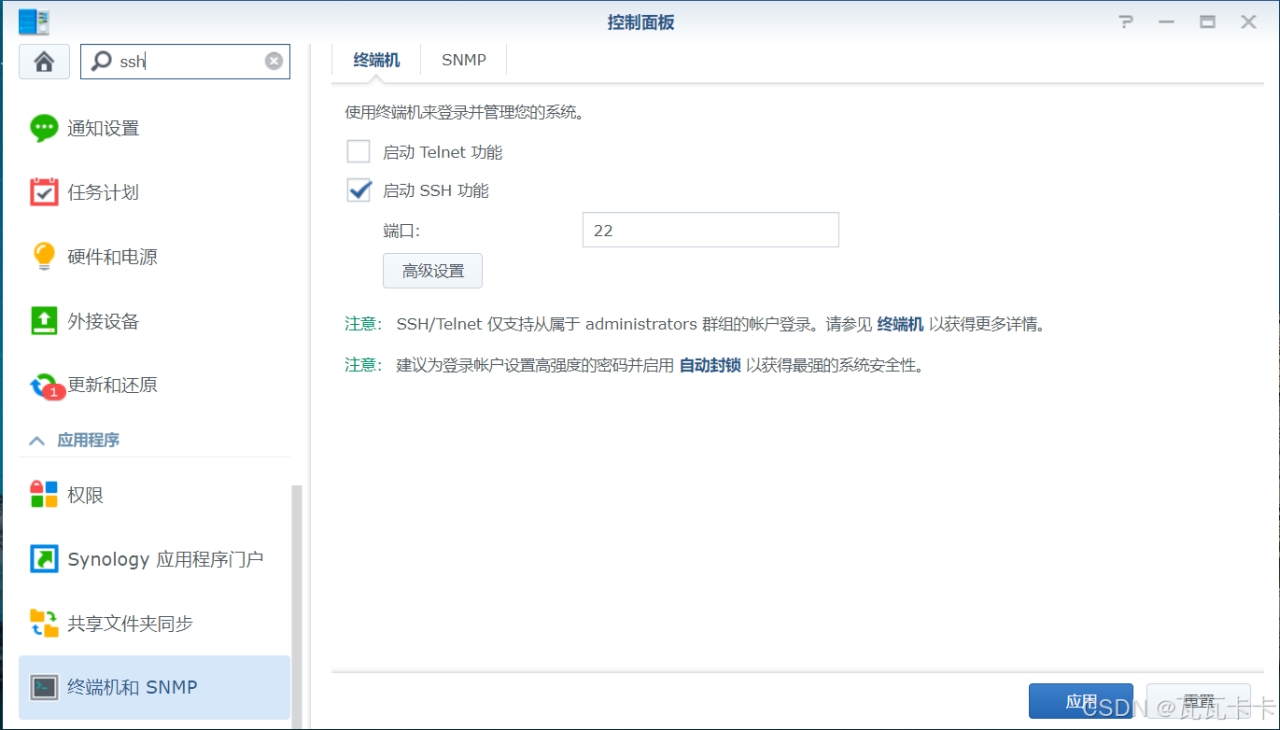The image size is (1280, 730).
Task: Select the 终端机 tab
Action: click(x=376, y=60)
